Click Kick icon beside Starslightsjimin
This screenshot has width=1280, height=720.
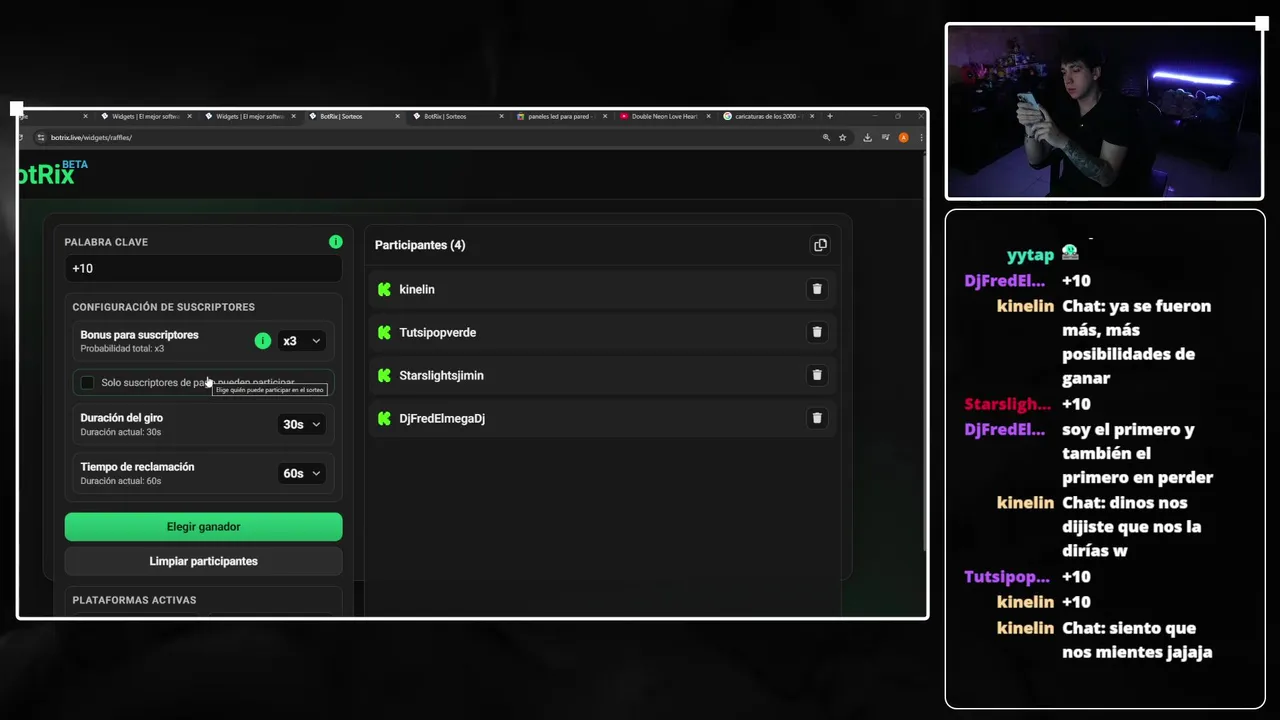pyautogui.click(x=384, y=375)
